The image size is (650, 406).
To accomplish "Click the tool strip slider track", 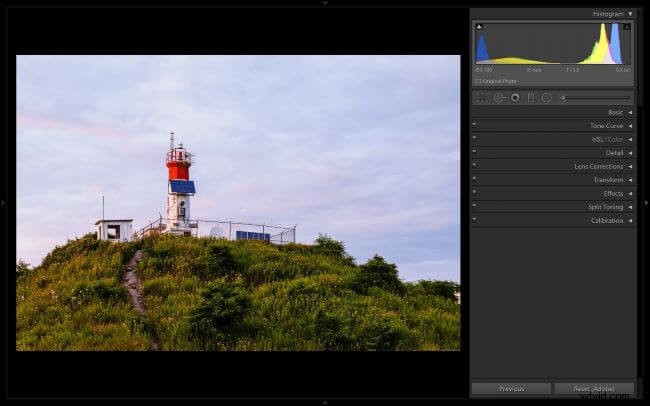I will 598,98.
